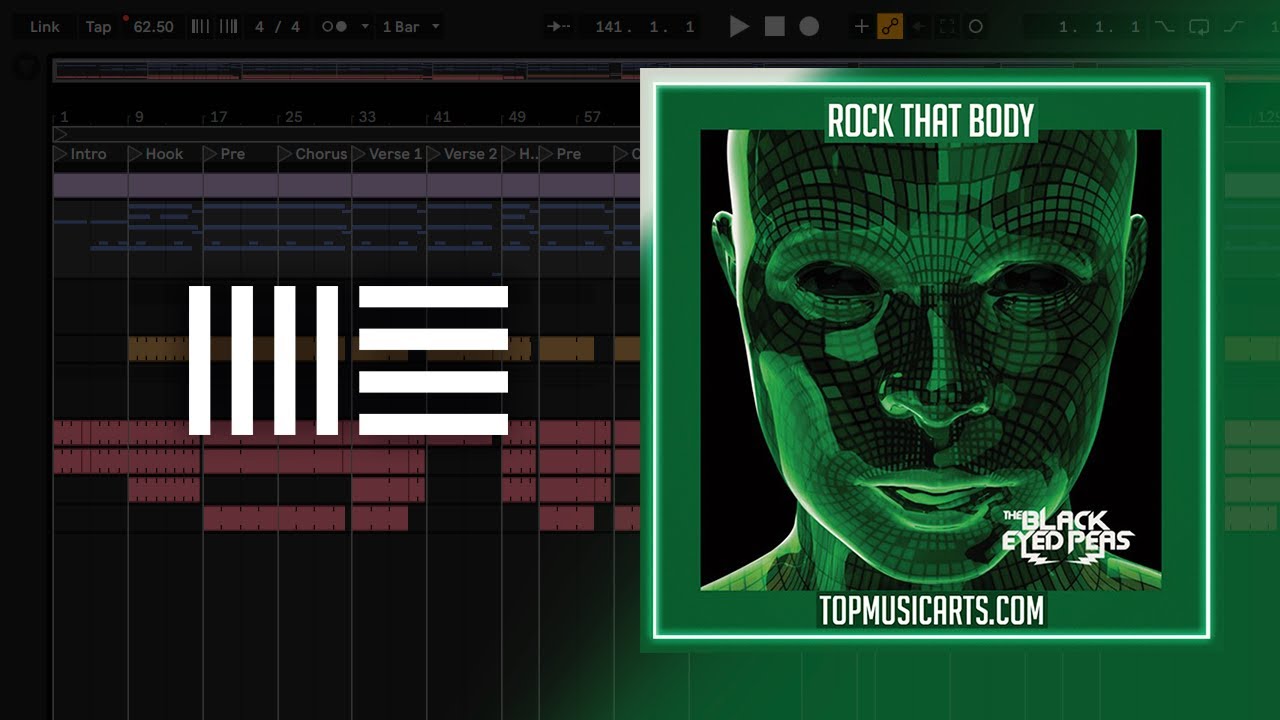Click the time signature numerator 4
Viewport: 1280px width, 720px height.
pos(260,27)
